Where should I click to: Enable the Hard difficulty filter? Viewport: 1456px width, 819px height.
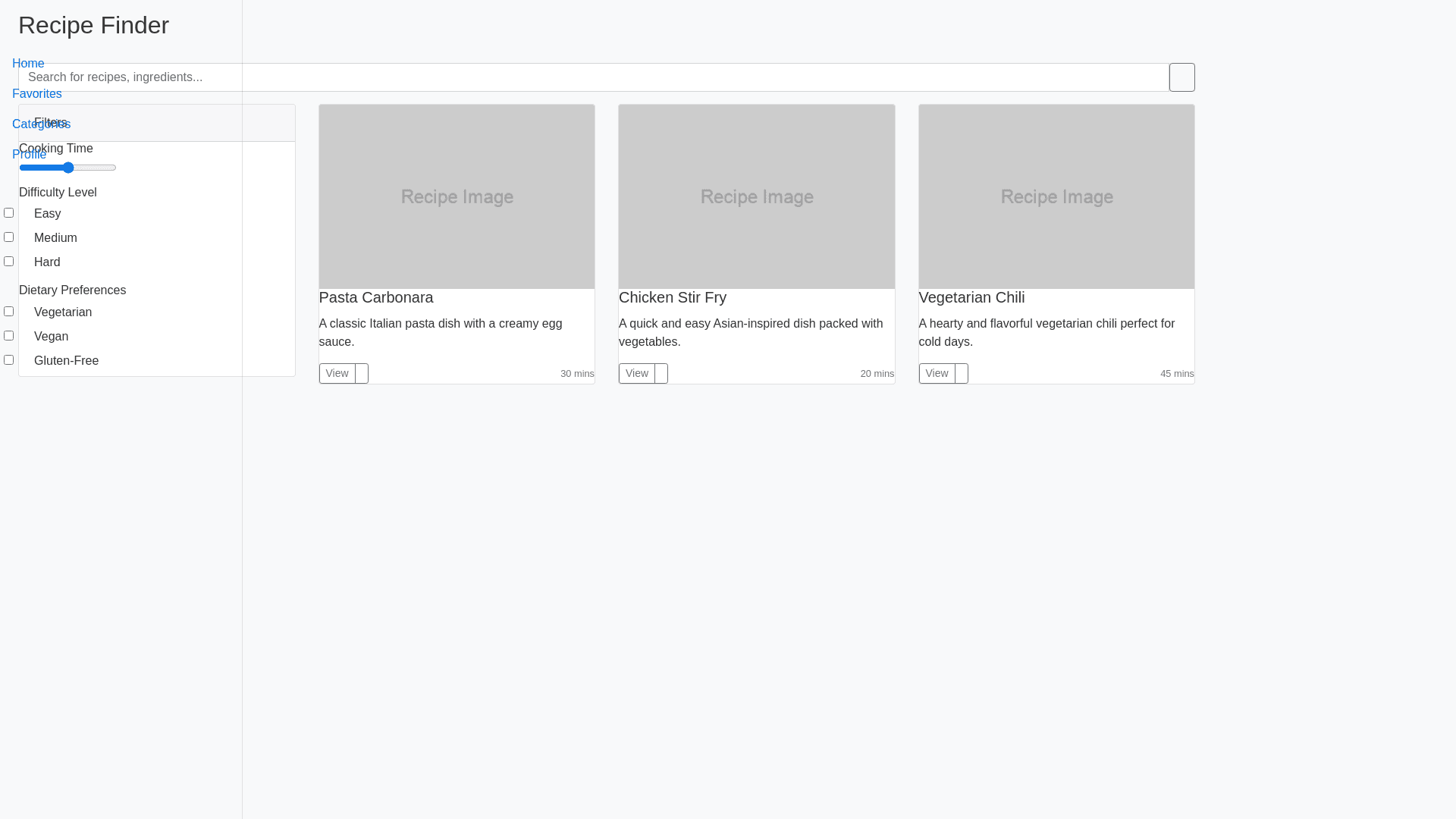[x=9, y=262]
